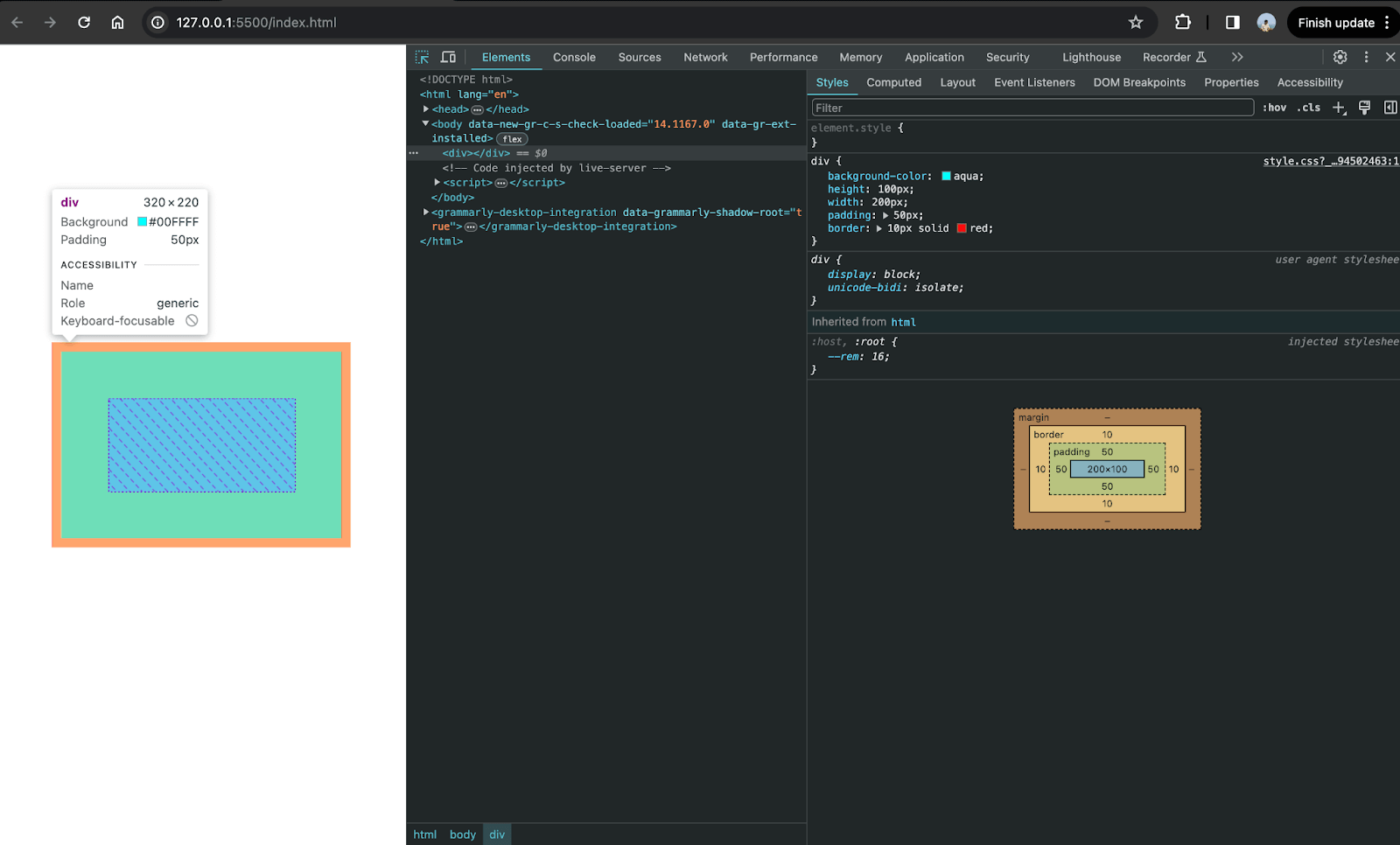Expand the head element node
This screenshot has width=1400, height=845.
click(426, 109)
